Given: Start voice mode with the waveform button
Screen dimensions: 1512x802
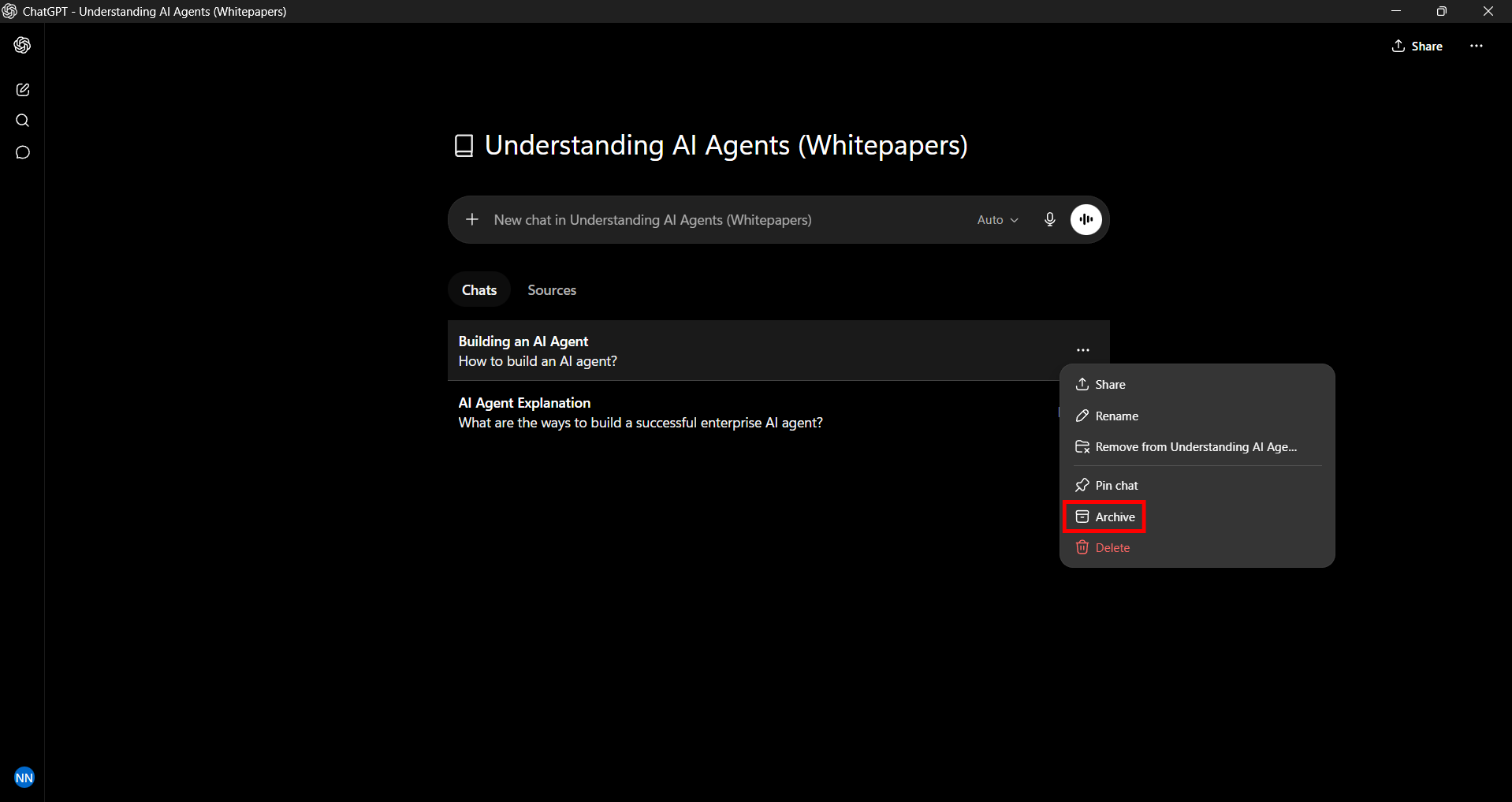Looking at the screenshot, I should click(1086, 220).
